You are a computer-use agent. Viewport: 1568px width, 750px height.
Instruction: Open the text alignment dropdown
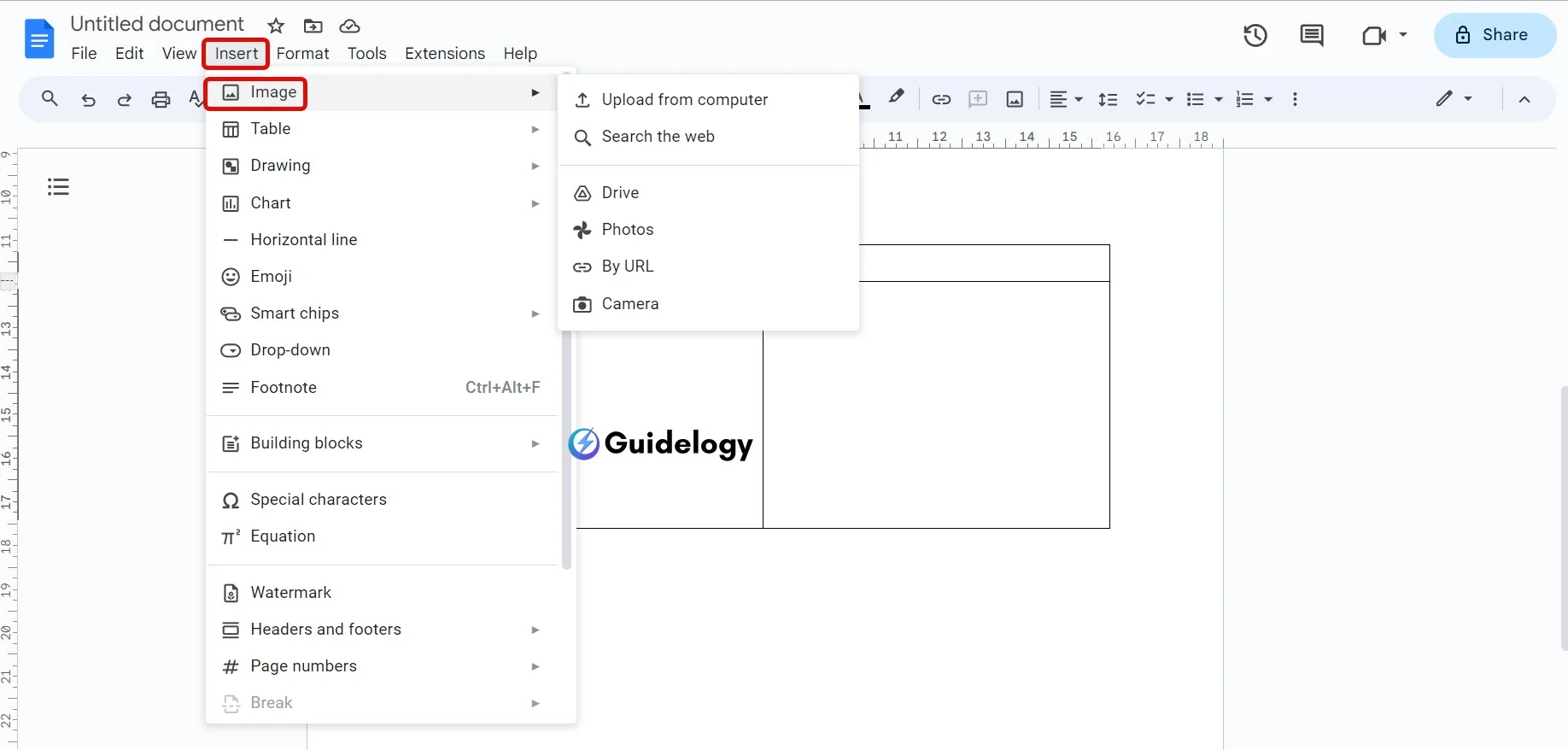(1066, 99)
